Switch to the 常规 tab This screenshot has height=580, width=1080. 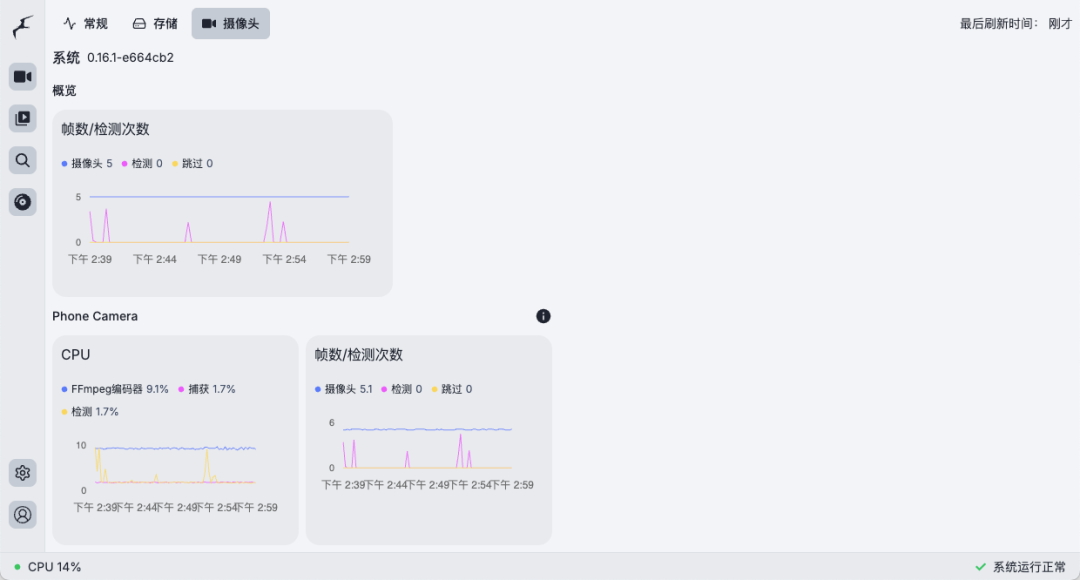(x=85, y=24)
